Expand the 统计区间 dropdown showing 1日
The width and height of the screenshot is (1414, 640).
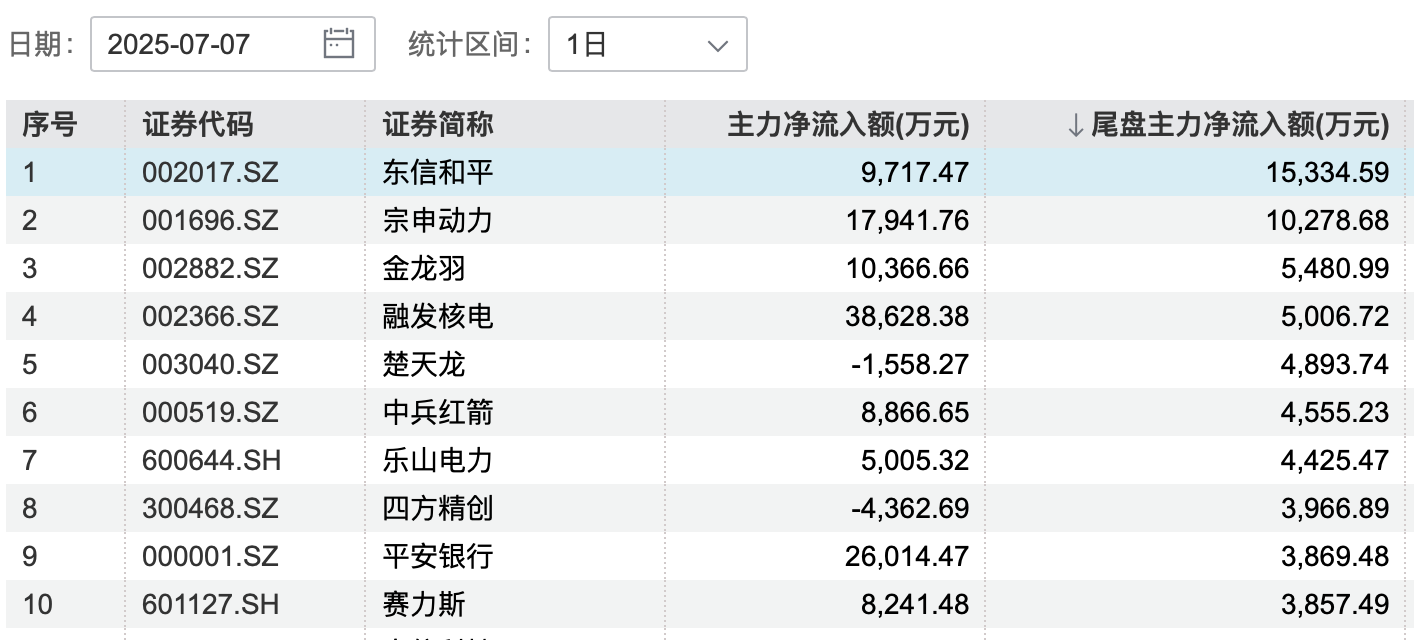[x=647, y=44]
